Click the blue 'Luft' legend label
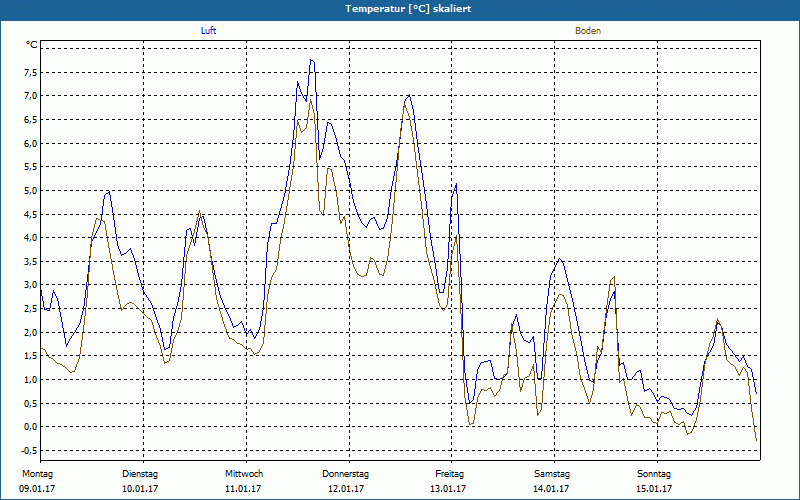Viewport: 800px width, 500px height. pos(208,31)
